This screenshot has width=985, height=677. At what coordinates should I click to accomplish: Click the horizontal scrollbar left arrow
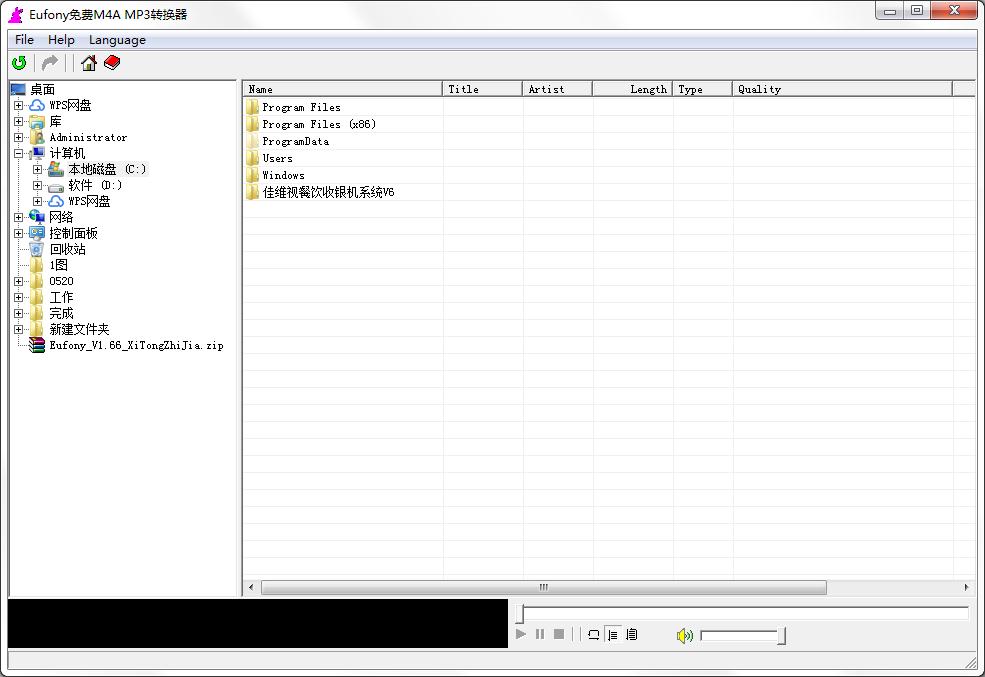point(251,587)
